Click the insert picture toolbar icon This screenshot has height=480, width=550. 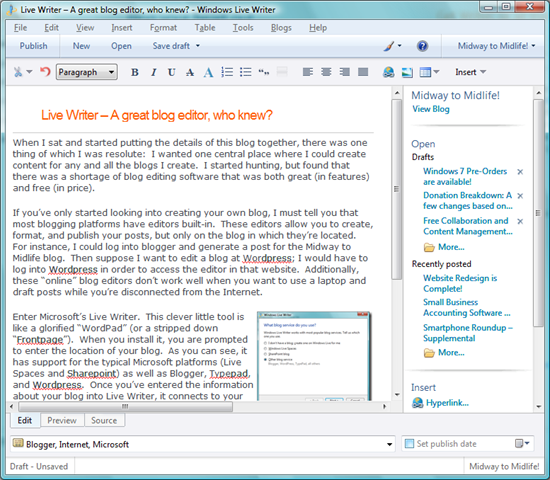click(x=407, y=72)
